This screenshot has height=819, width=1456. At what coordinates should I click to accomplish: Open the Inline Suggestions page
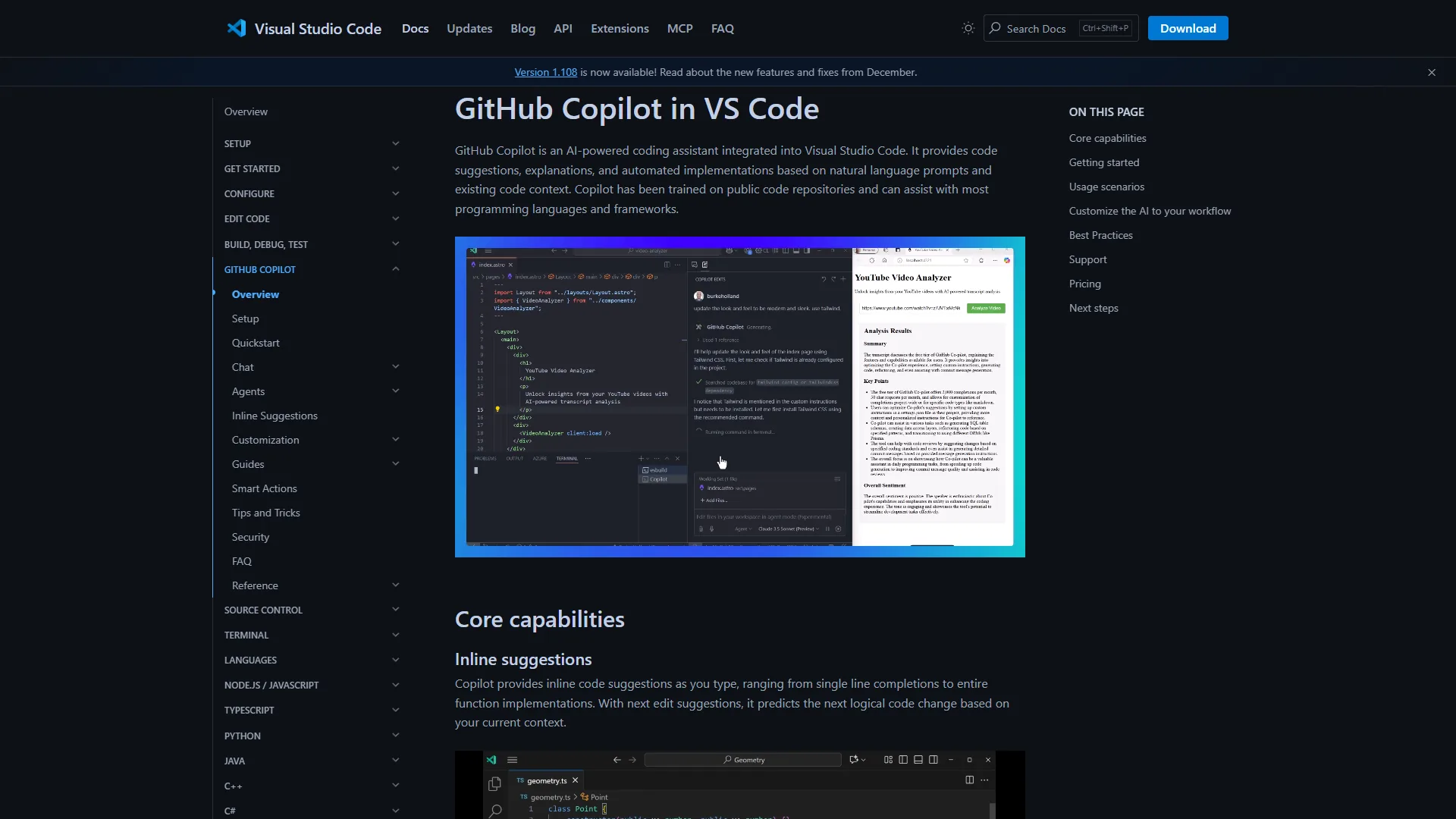click(x=275, y=416)
